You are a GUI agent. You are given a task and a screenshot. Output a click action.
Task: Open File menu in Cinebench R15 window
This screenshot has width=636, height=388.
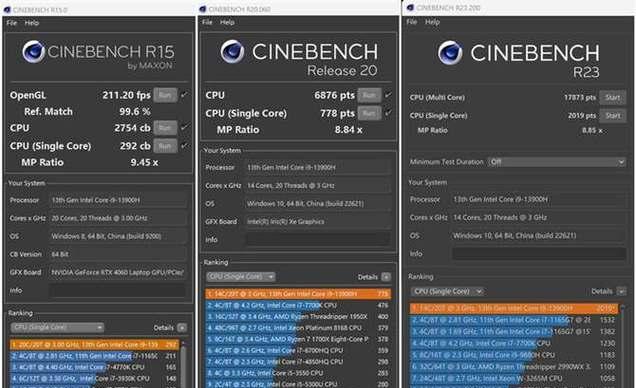[11, 23]
